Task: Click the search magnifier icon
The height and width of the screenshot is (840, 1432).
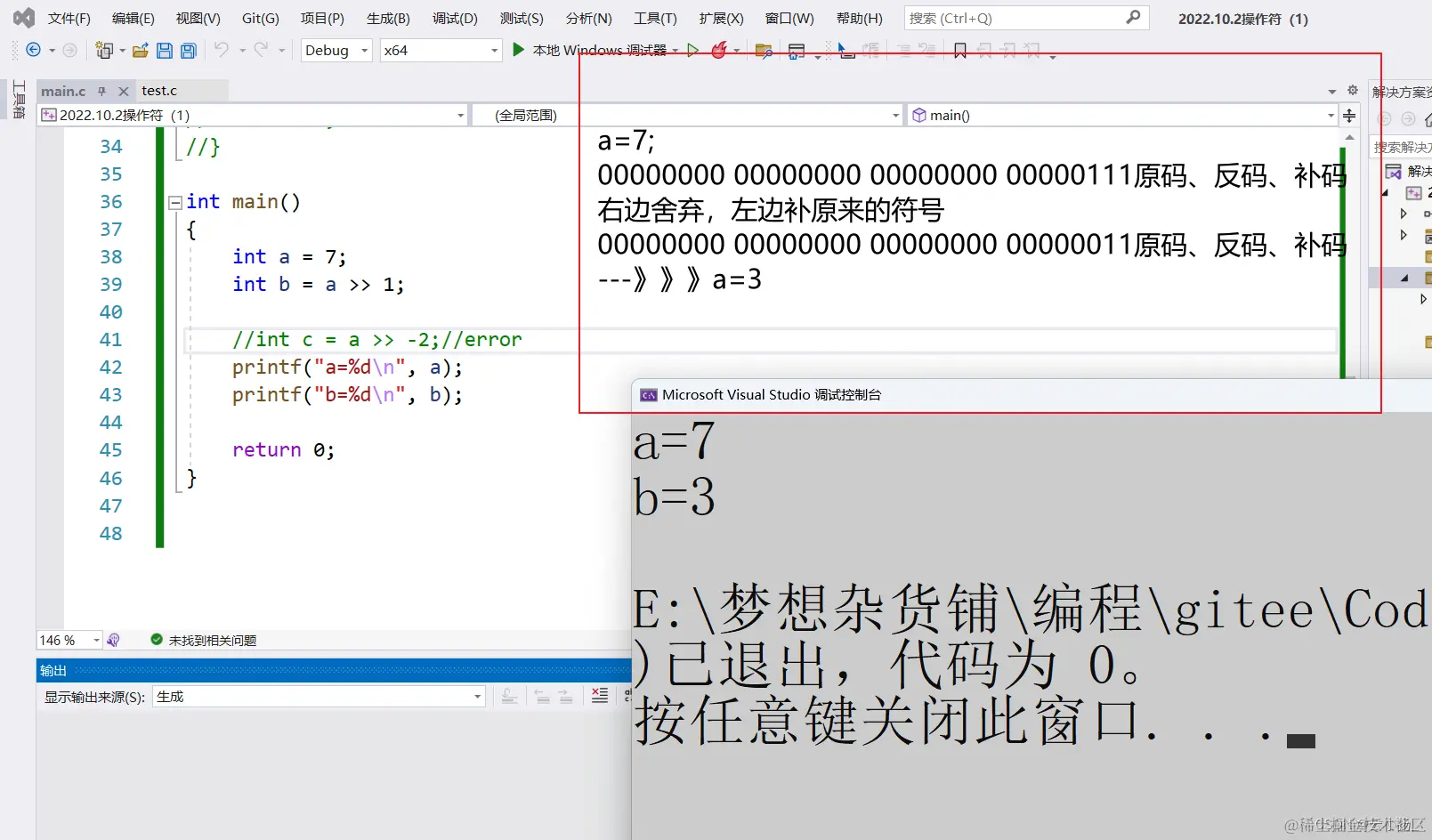Action: tap(1133, 17)
